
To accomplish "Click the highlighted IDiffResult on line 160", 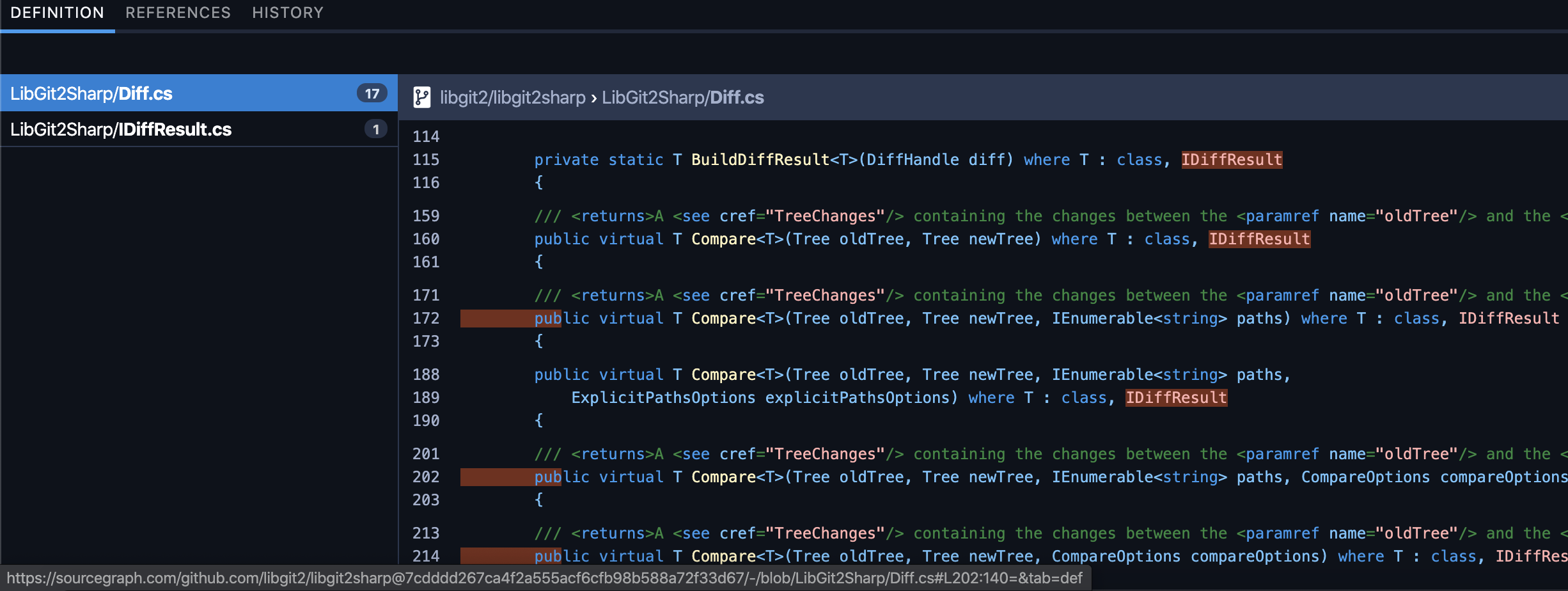I will coord(1259,239).
